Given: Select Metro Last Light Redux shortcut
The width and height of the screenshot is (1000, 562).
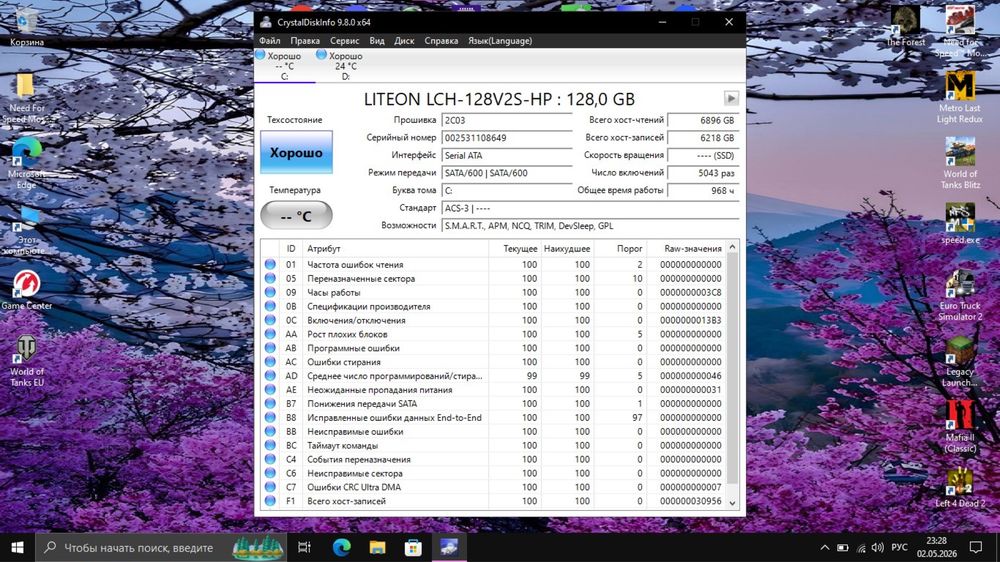Looking at the screenshot, I should 960,98.
